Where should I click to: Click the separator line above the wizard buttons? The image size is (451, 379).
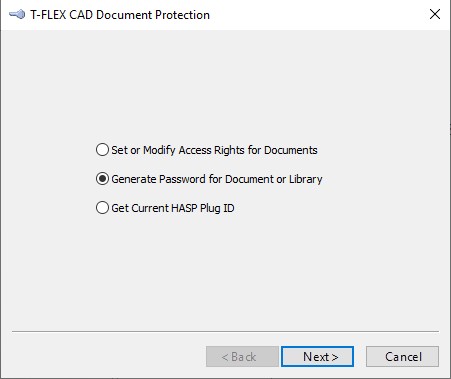coord(225,331)
